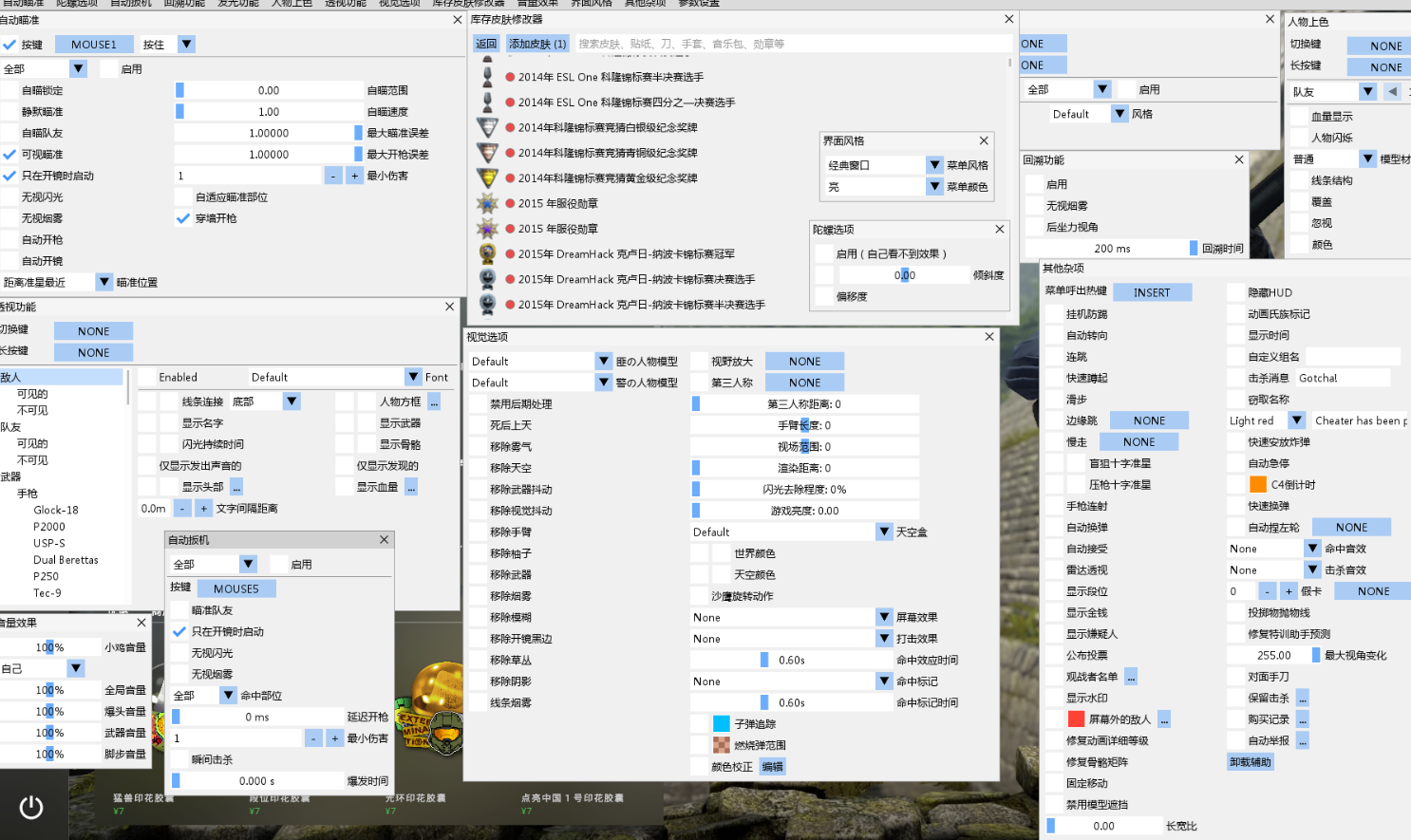Click the left arrow beside 队友 dropdown

pyautogui.click(x=1392, y=92)
